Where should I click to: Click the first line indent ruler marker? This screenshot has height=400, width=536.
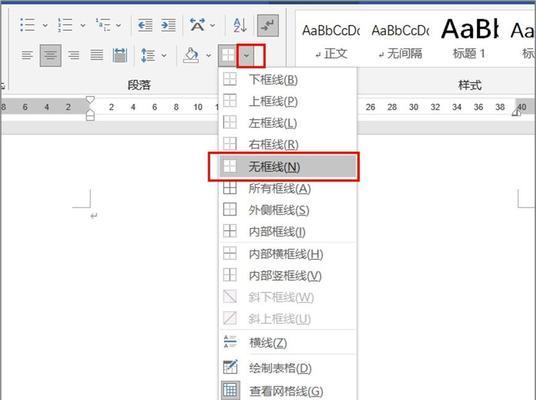pyautogui.click(x=90, y=100)
